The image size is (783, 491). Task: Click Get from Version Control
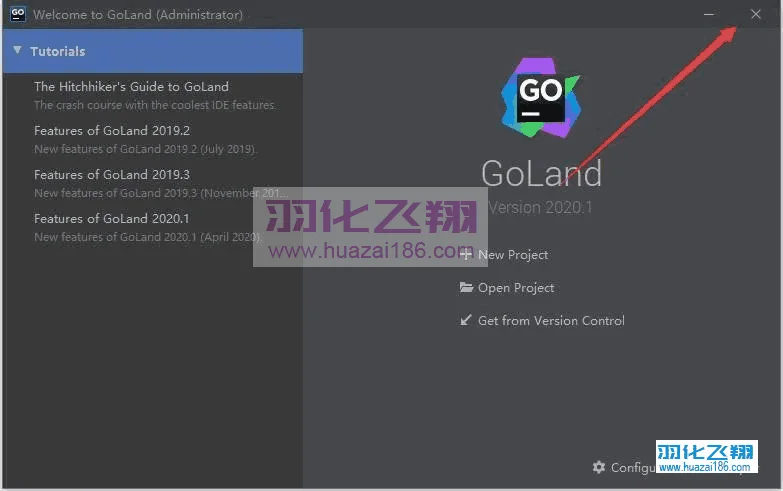(x=551, y=321)
